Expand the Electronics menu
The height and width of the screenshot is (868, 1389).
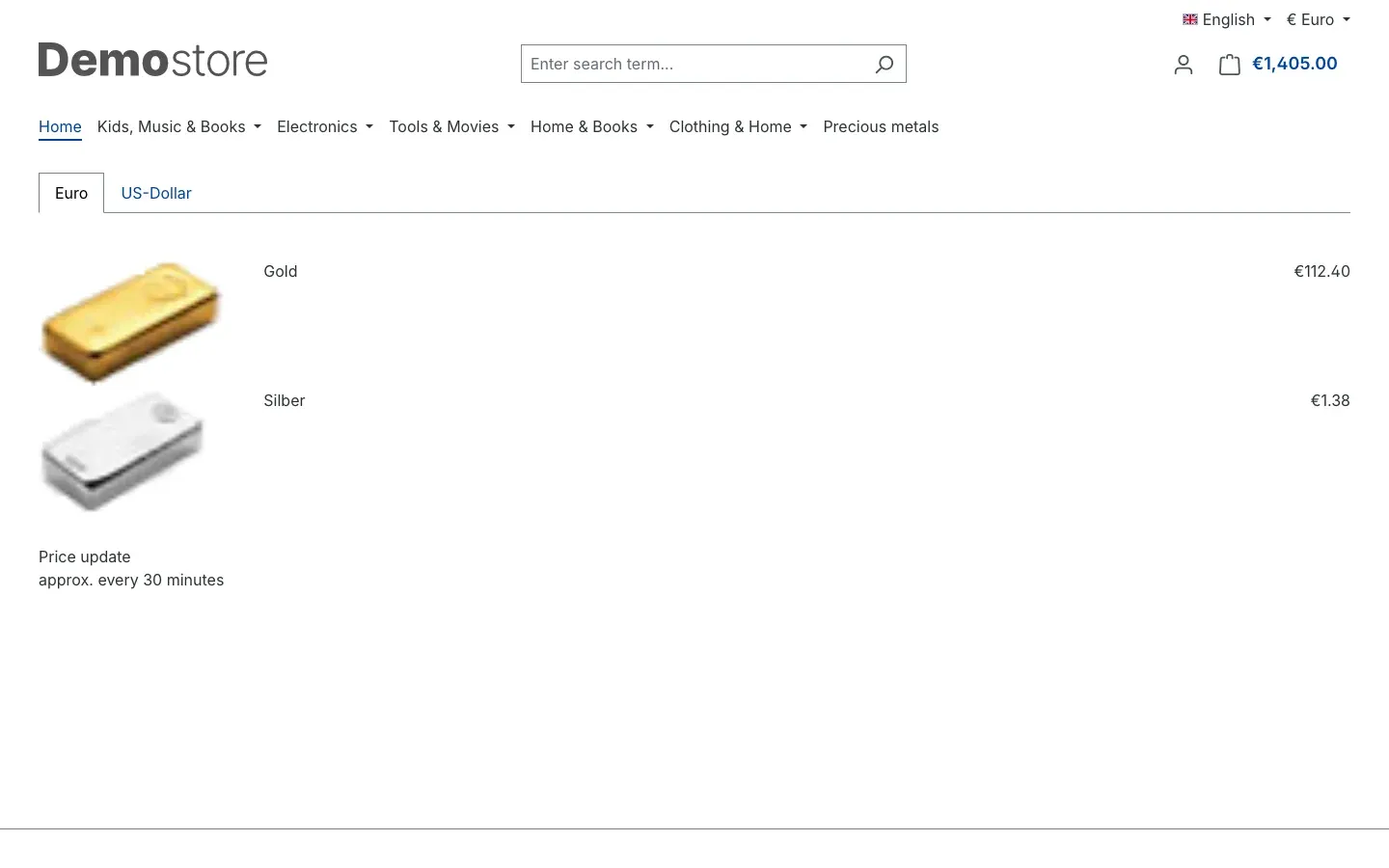(325, 126)
